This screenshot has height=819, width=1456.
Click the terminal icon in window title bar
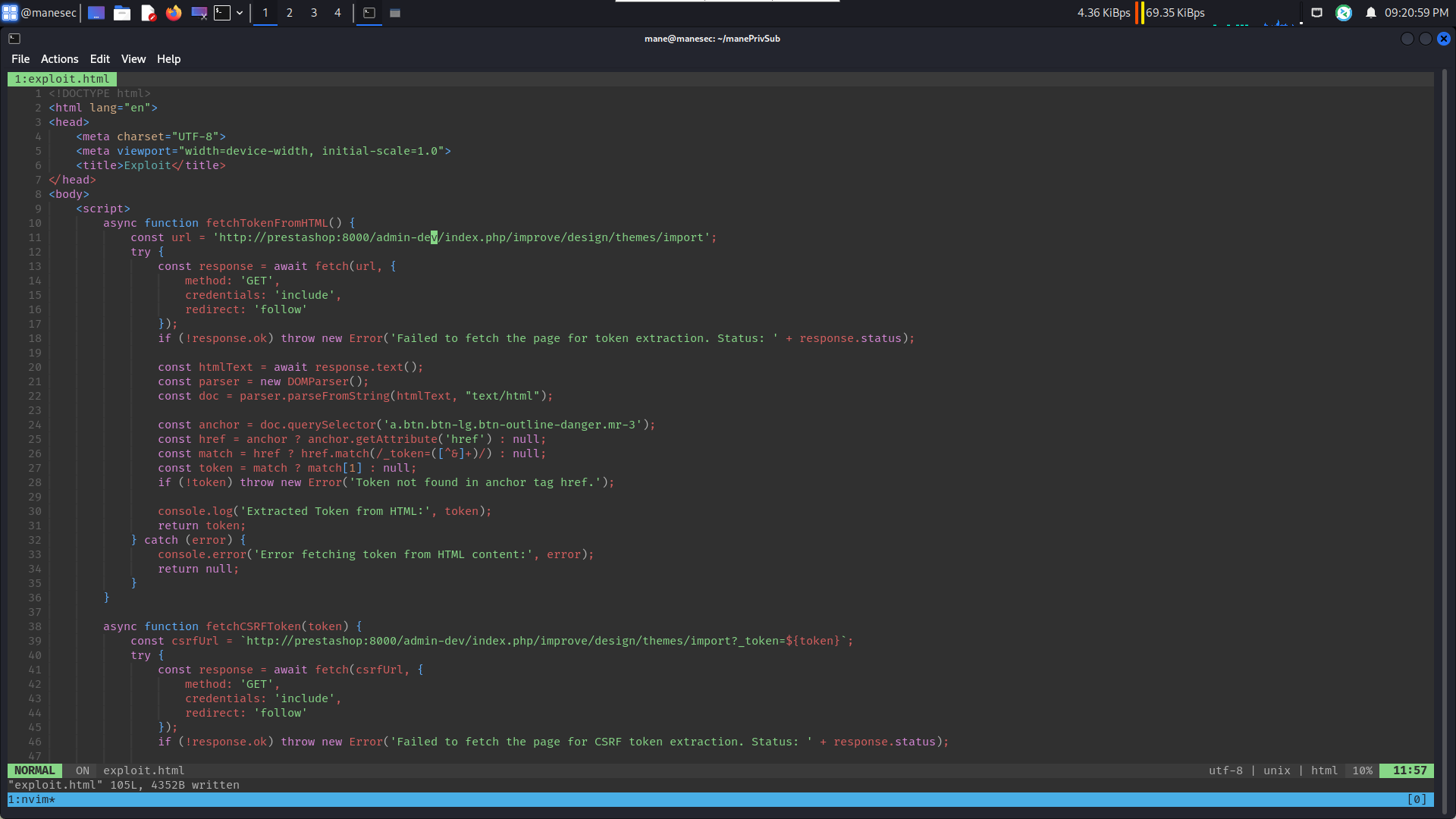coord(14,39)
